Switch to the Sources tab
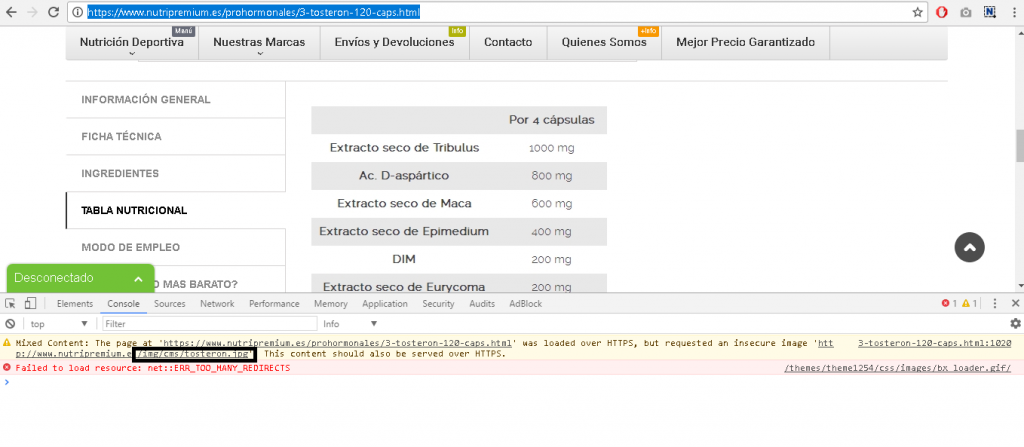Viewport: 1024px width, 447px height. (x=170, y=303)
